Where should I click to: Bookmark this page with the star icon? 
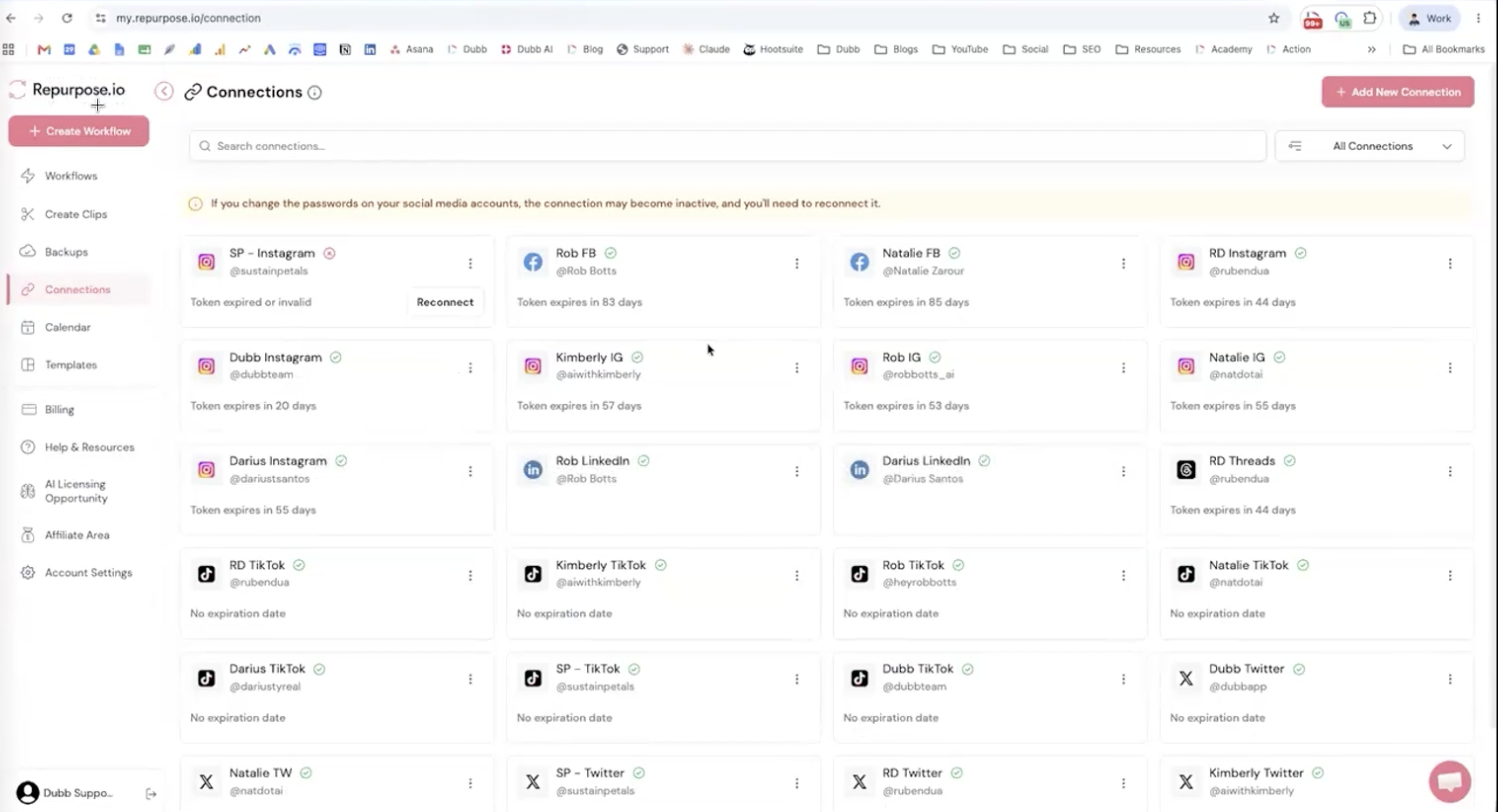click(1274, 18)
